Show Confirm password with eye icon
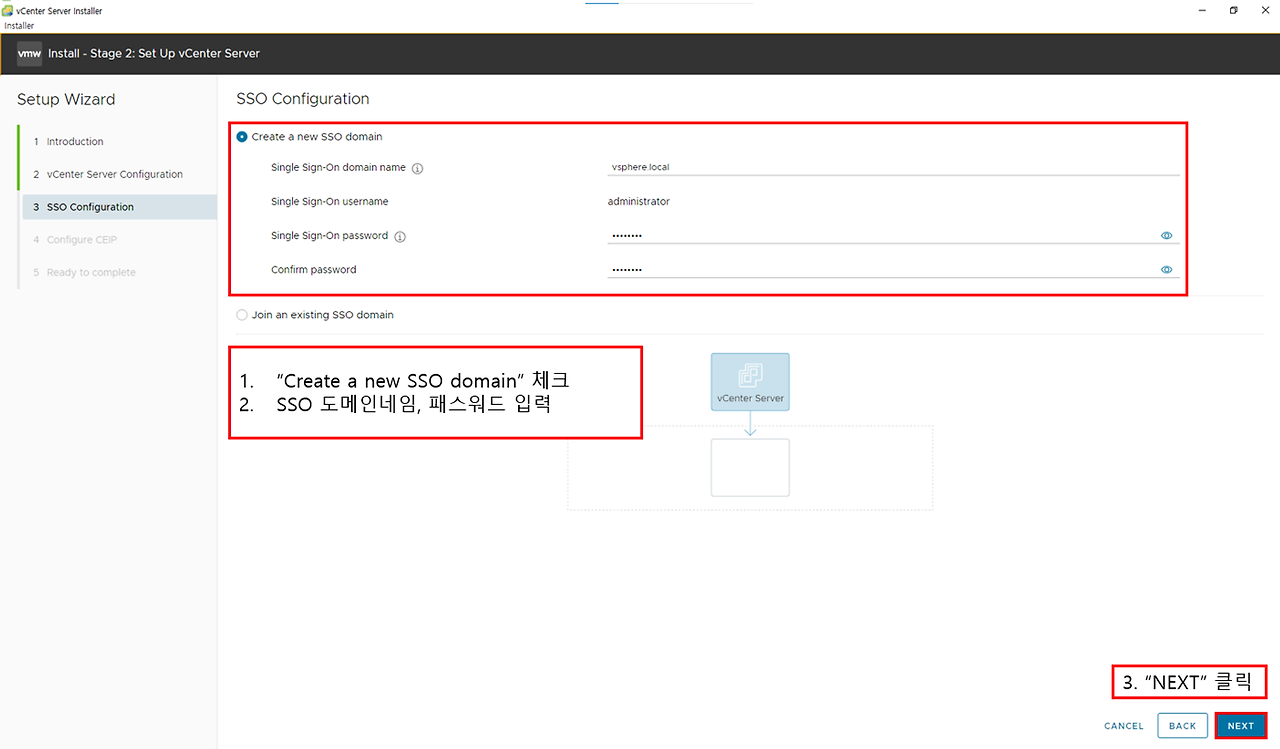The image size is (1280, 749). tap(1166, 270)
